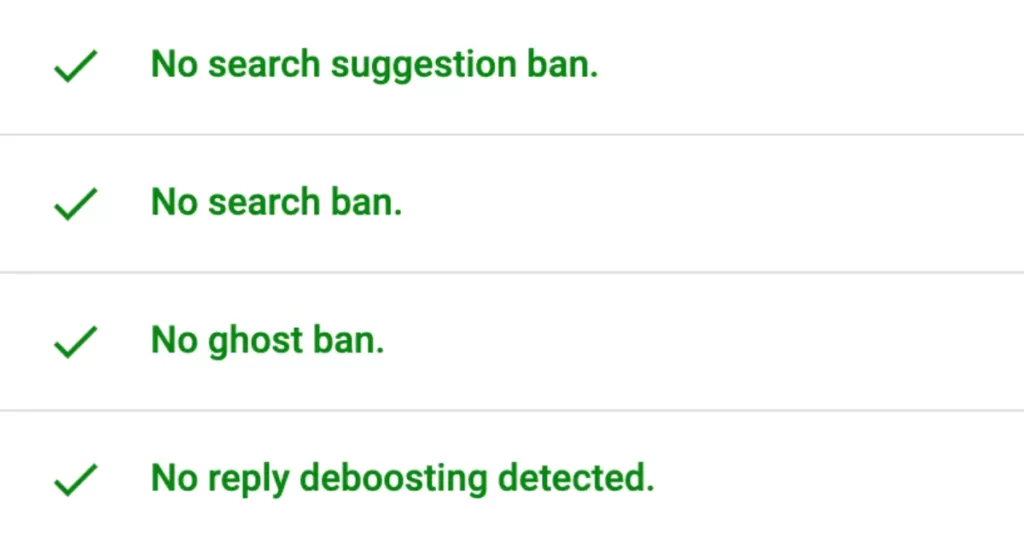Select the checkmark icon for 'No ghost ban.'
Image resolution: width=1024 pixels, height=538 pixels.
[75, 342]
